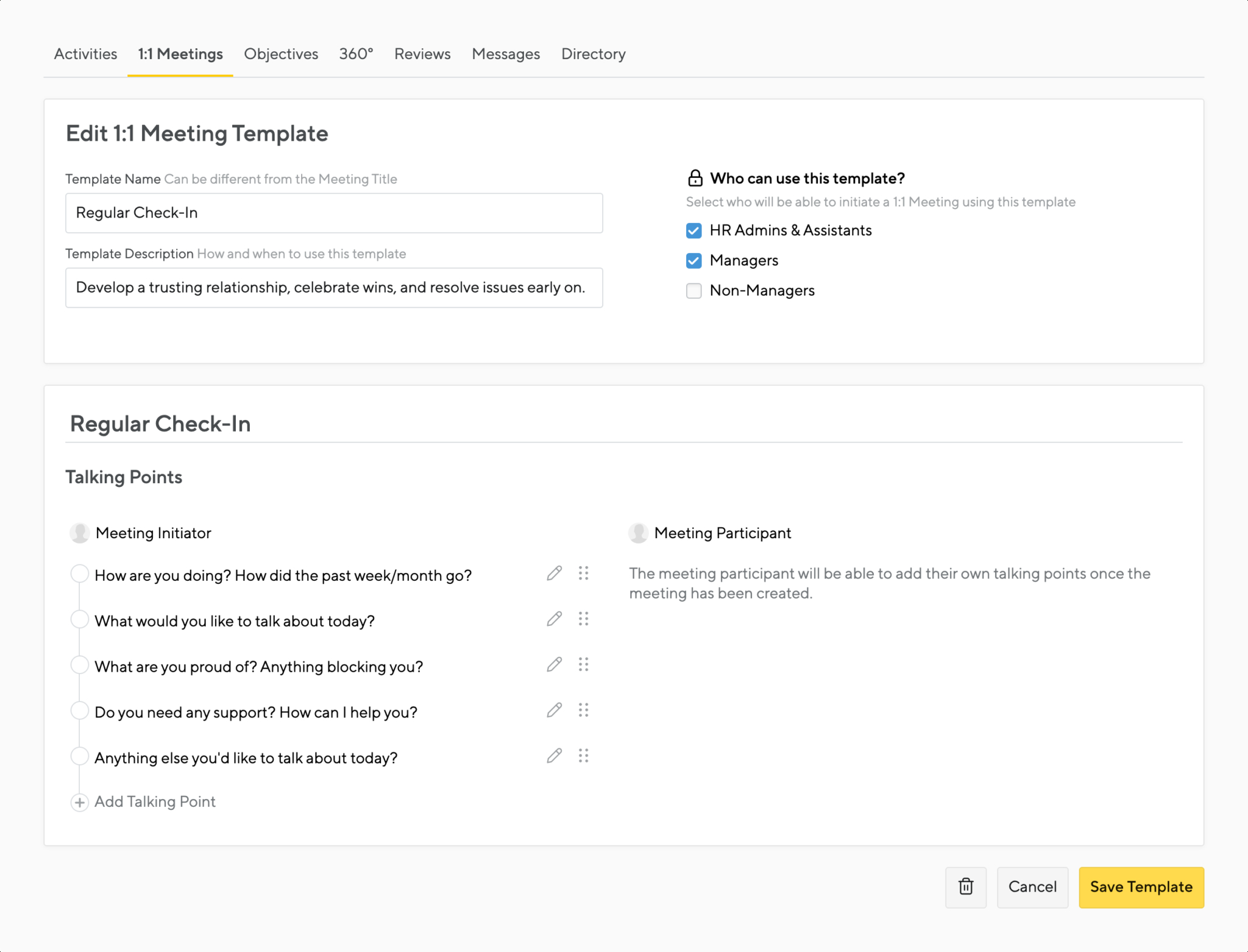1248x952 pixels.
Task: Click 'Anything else you'd like to talk about today?' text
Action: pyautogui.click(x=246, y=759)
